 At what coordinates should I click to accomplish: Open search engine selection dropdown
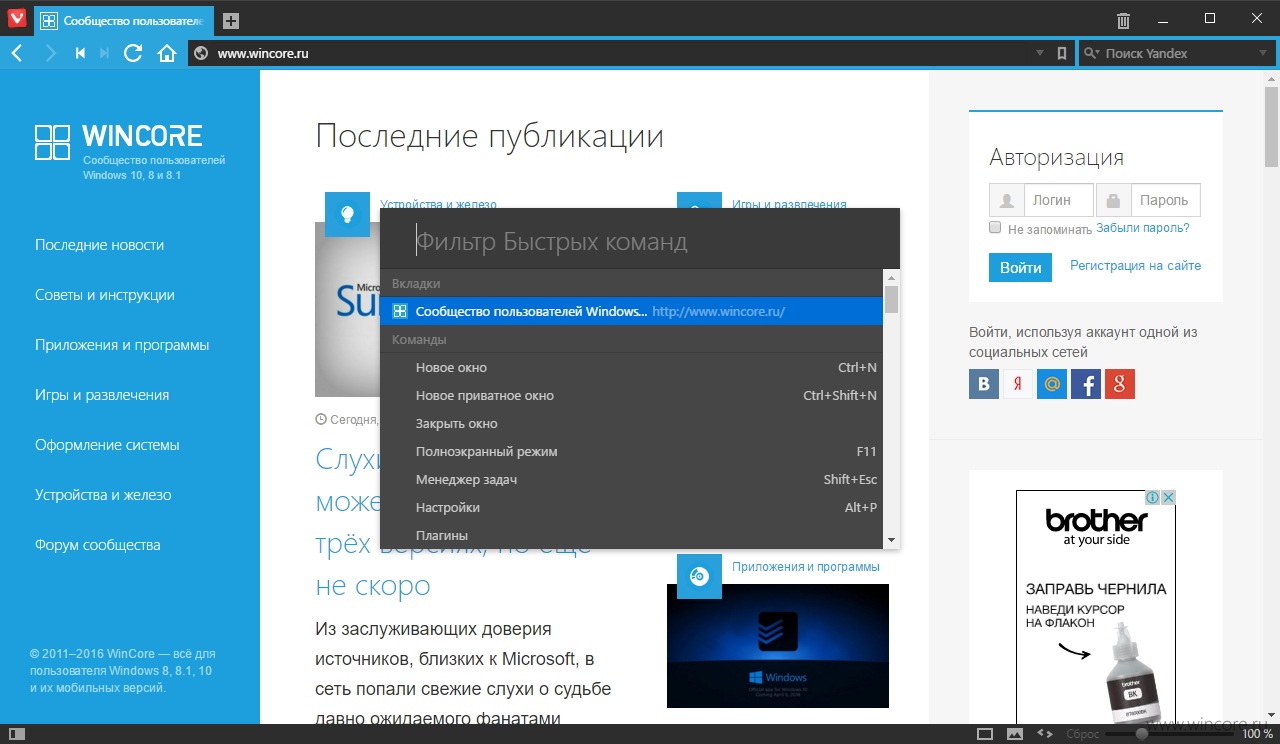coord(1263,54)
